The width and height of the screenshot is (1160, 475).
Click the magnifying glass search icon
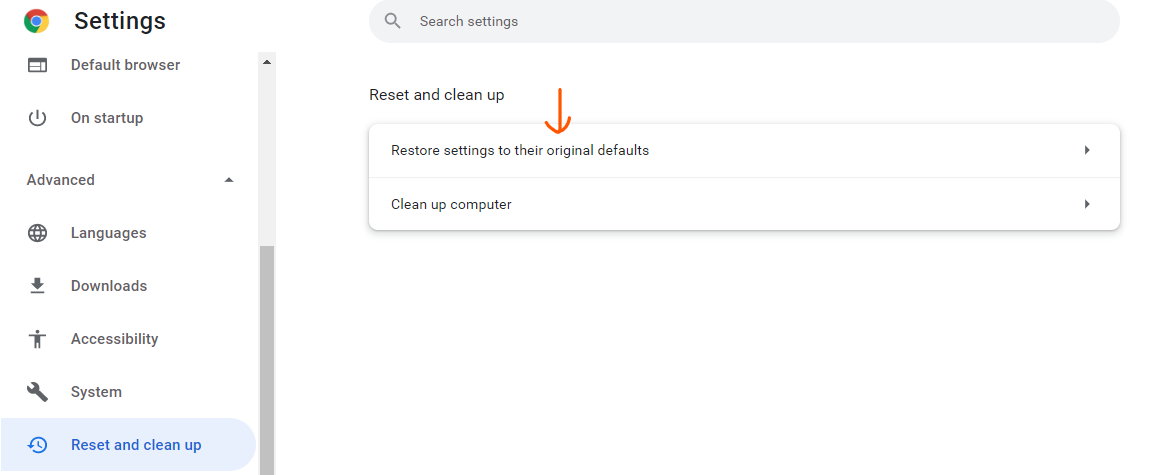[x=393, y=21]
